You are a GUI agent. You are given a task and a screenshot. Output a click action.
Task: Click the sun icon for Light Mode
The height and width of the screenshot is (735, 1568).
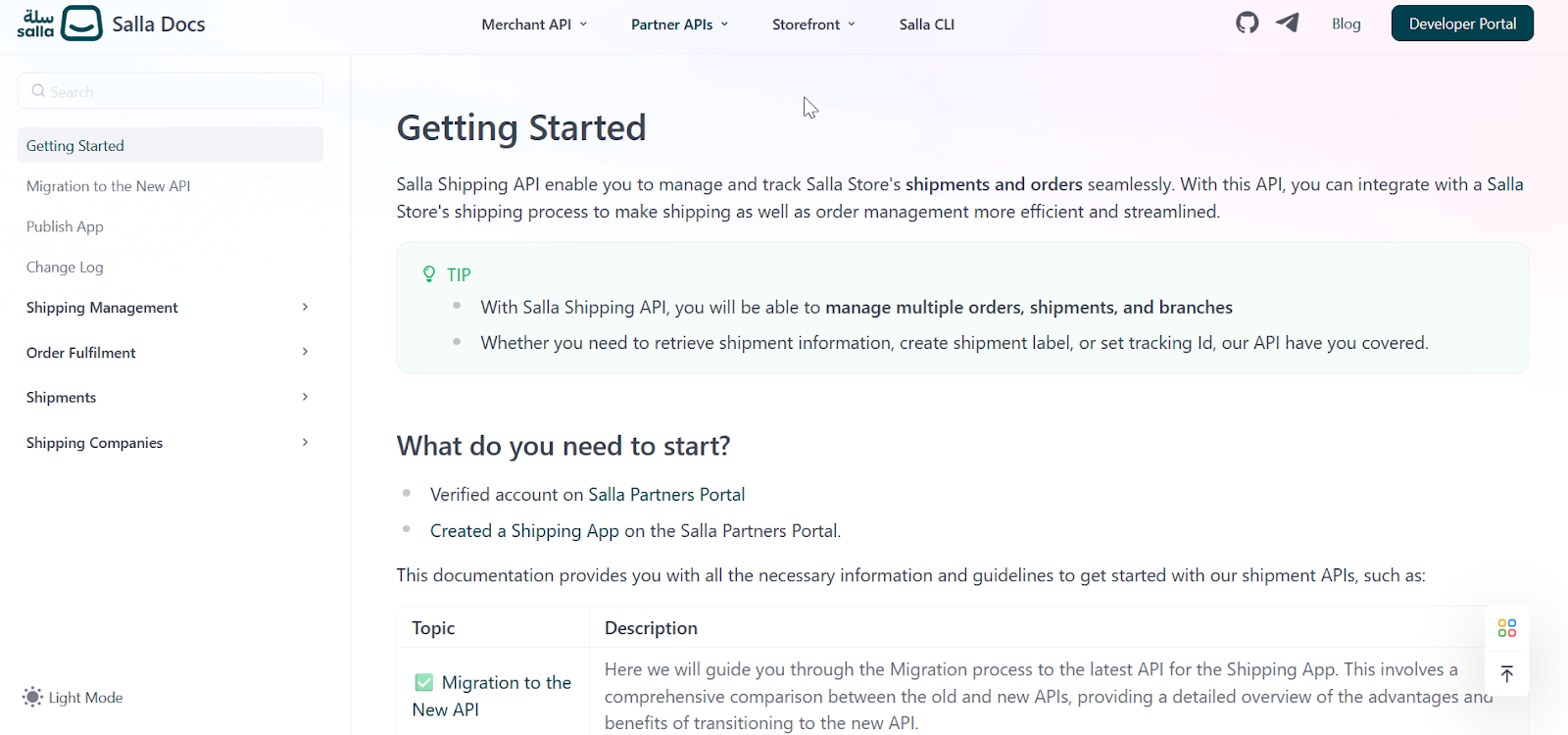pos(32,697)
